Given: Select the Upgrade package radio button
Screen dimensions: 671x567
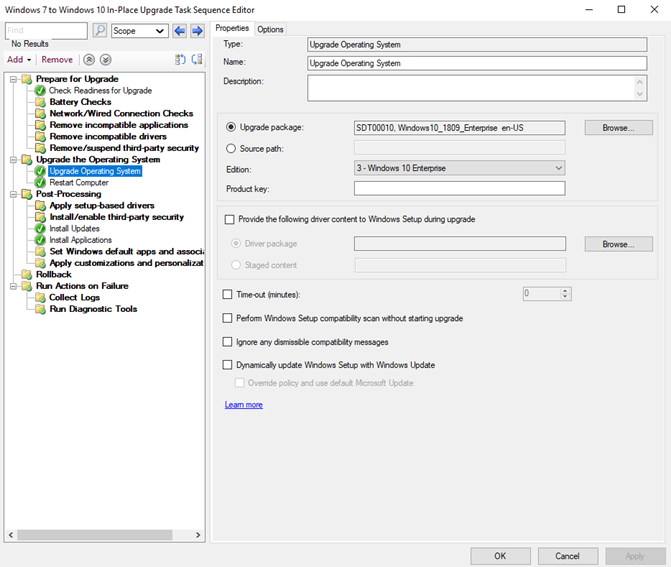Looking at the screenshot, I should (x=231, y=127).
